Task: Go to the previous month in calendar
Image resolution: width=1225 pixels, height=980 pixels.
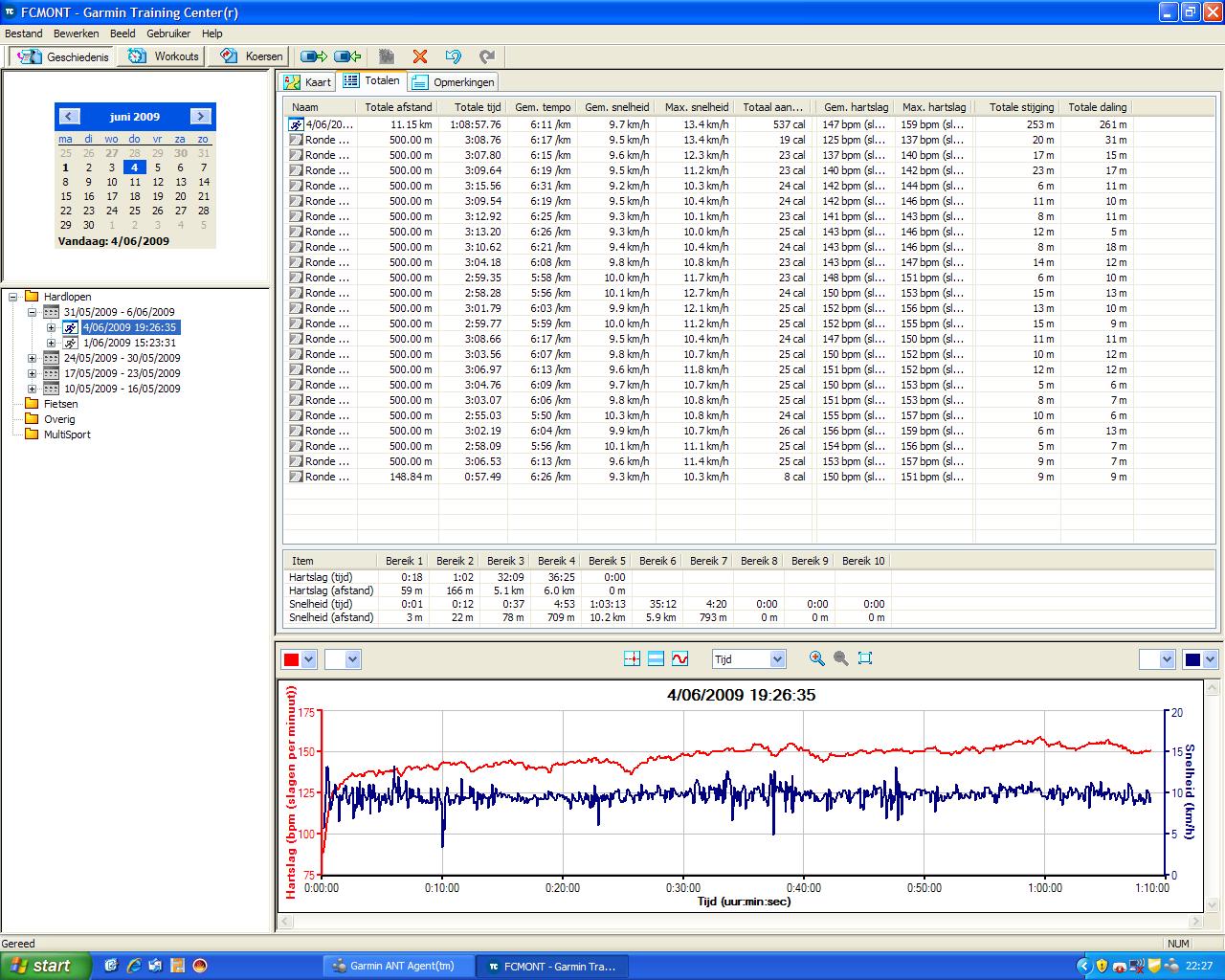Action: (x=69, y=117)
